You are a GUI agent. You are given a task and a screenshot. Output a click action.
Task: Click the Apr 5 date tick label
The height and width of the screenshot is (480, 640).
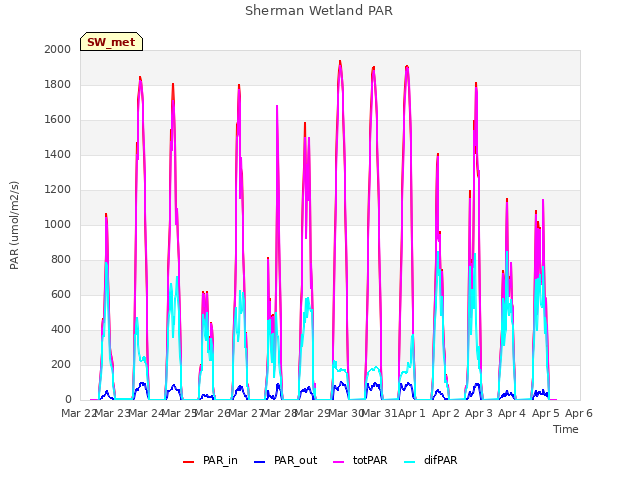coord(546,413)
